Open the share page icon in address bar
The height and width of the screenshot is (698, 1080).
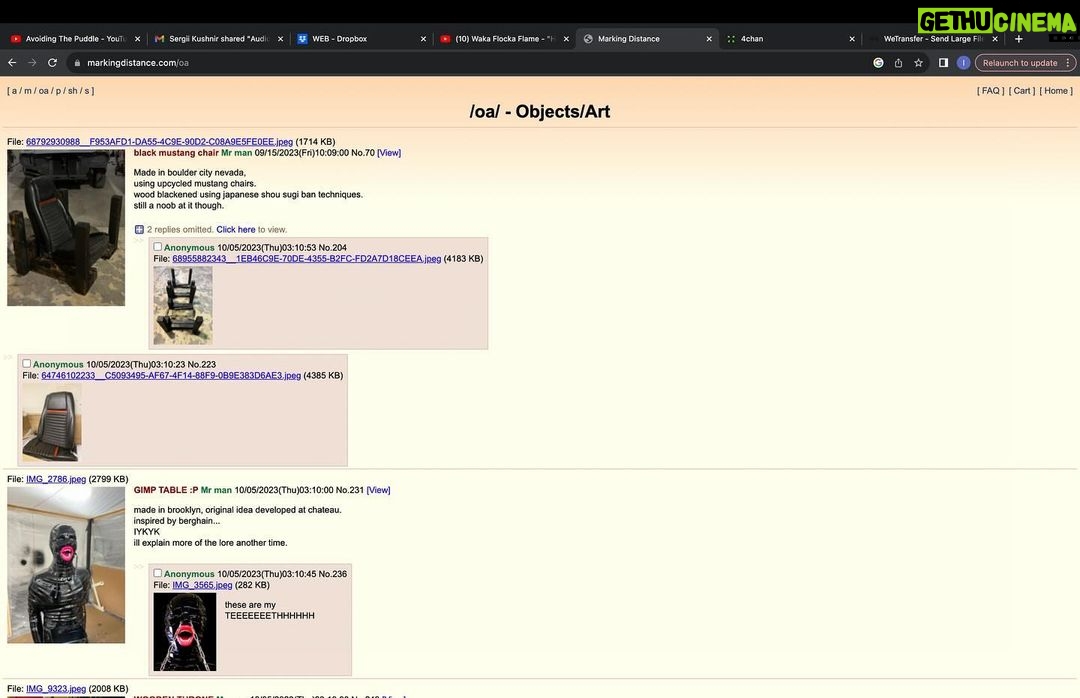click(898, 63)
